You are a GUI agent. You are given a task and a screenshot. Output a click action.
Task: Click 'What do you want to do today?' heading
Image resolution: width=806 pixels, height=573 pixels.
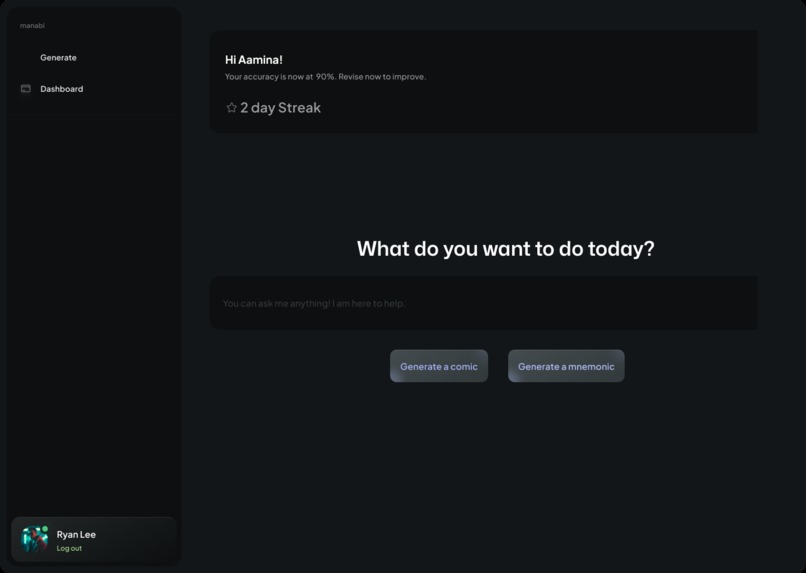point(505,249)
